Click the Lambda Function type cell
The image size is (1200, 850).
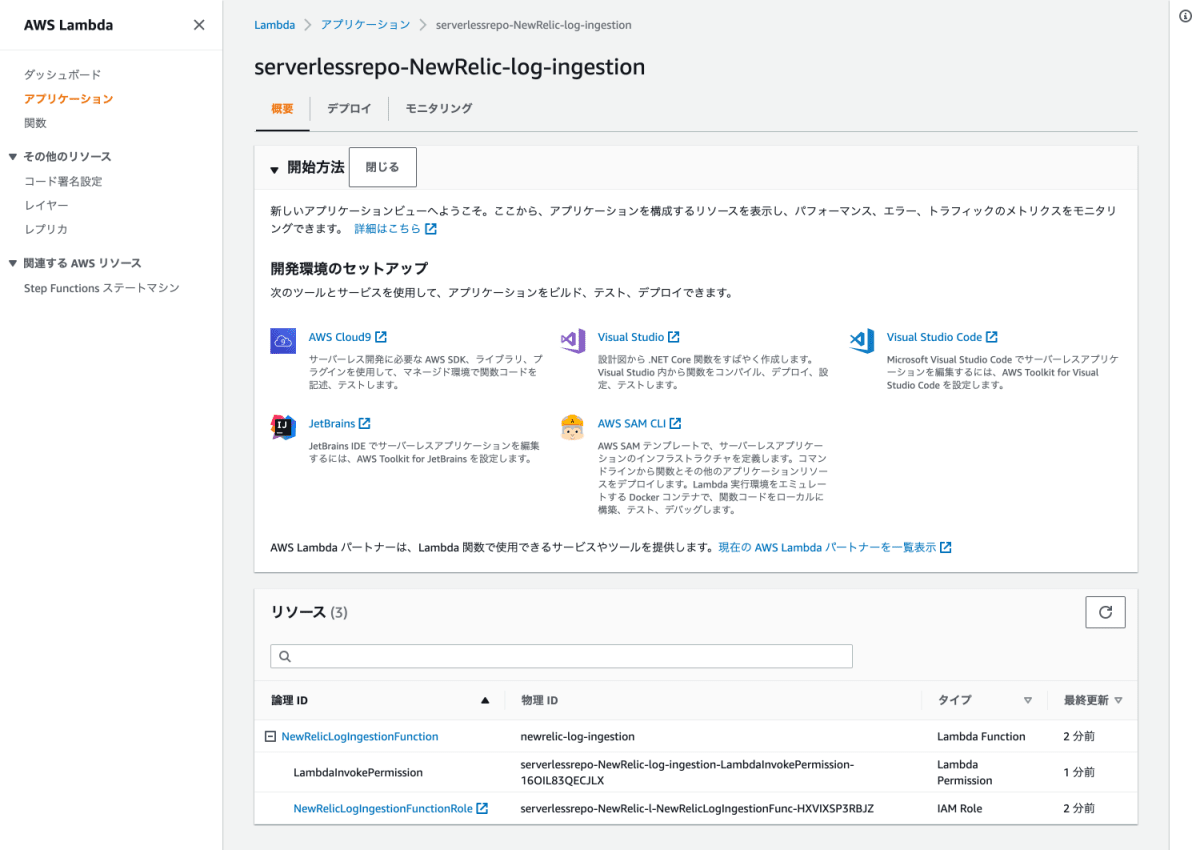981,736
